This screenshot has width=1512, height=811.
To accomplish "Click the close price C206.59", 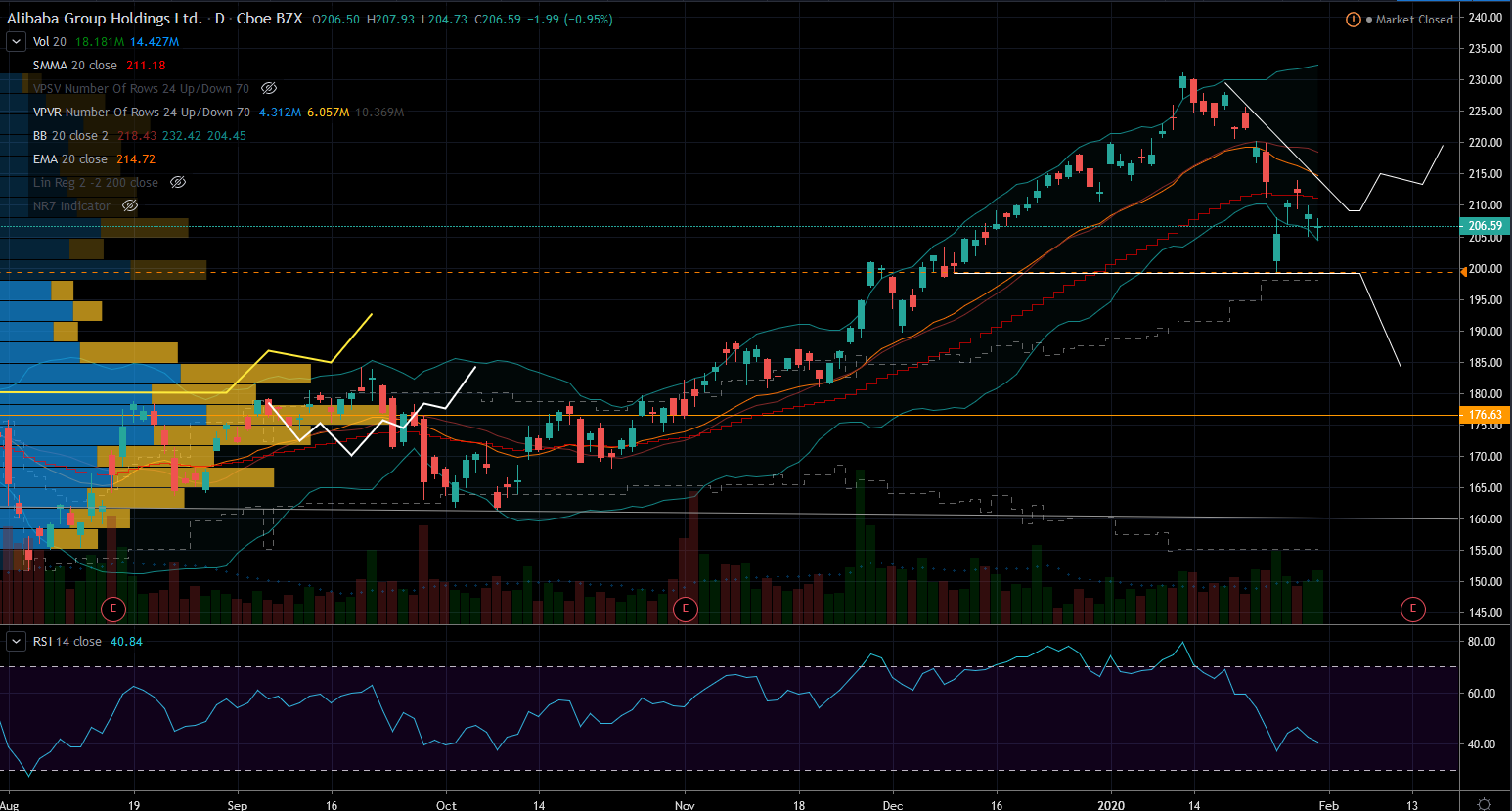I will coord(498,20).
